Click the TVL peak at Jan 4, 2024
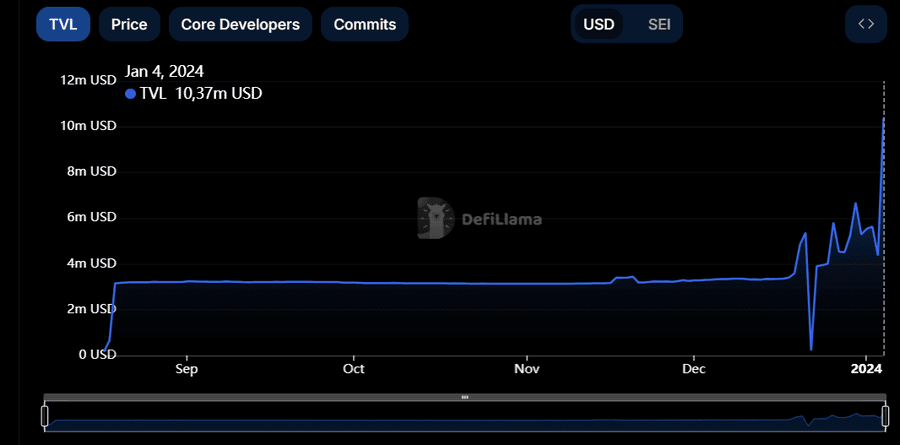 click(883, 118)
